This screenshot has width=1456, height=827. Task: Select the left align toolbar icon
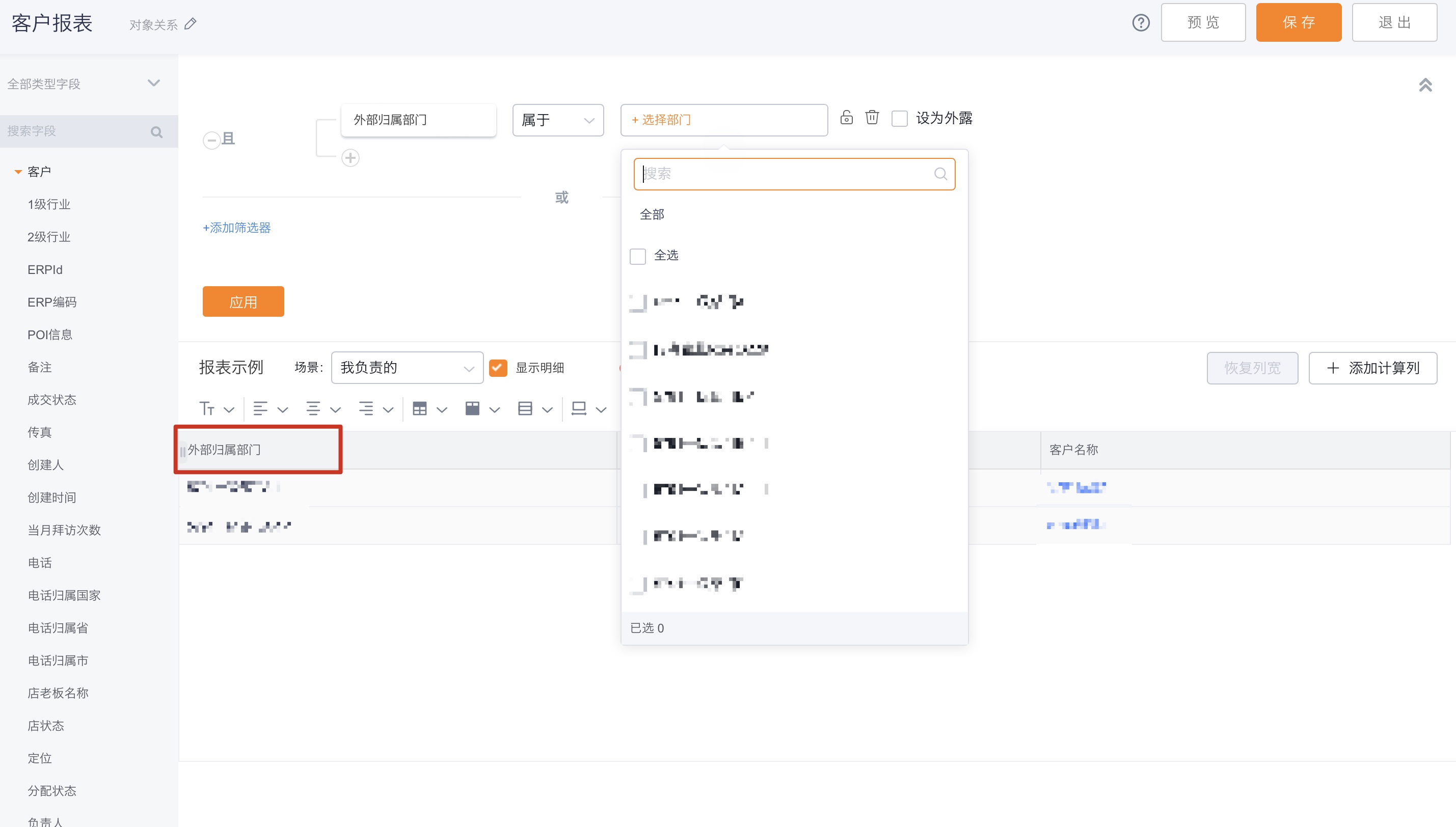261,408
